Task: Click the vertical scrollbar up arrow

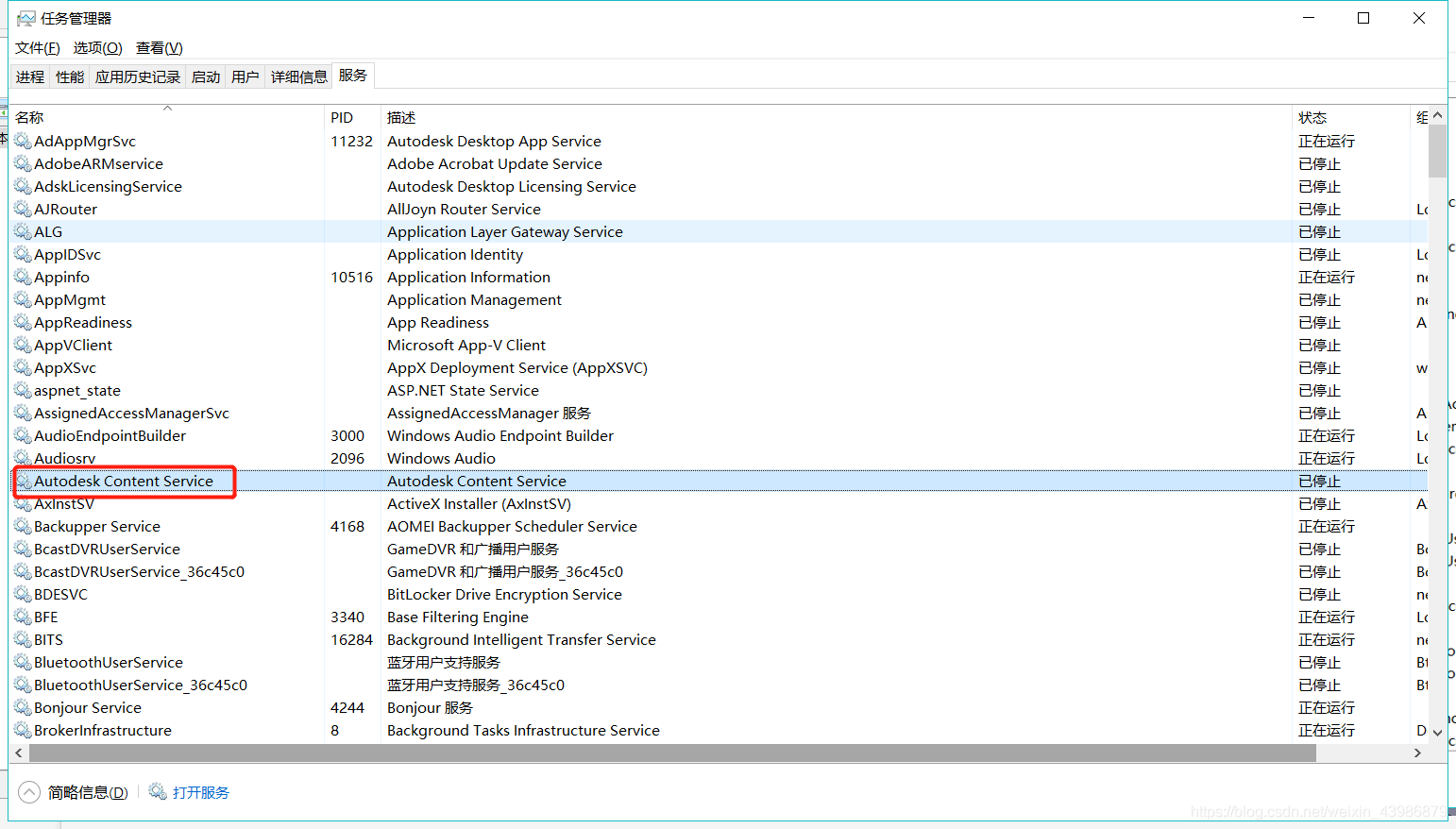Action: tap(1437, 115)
